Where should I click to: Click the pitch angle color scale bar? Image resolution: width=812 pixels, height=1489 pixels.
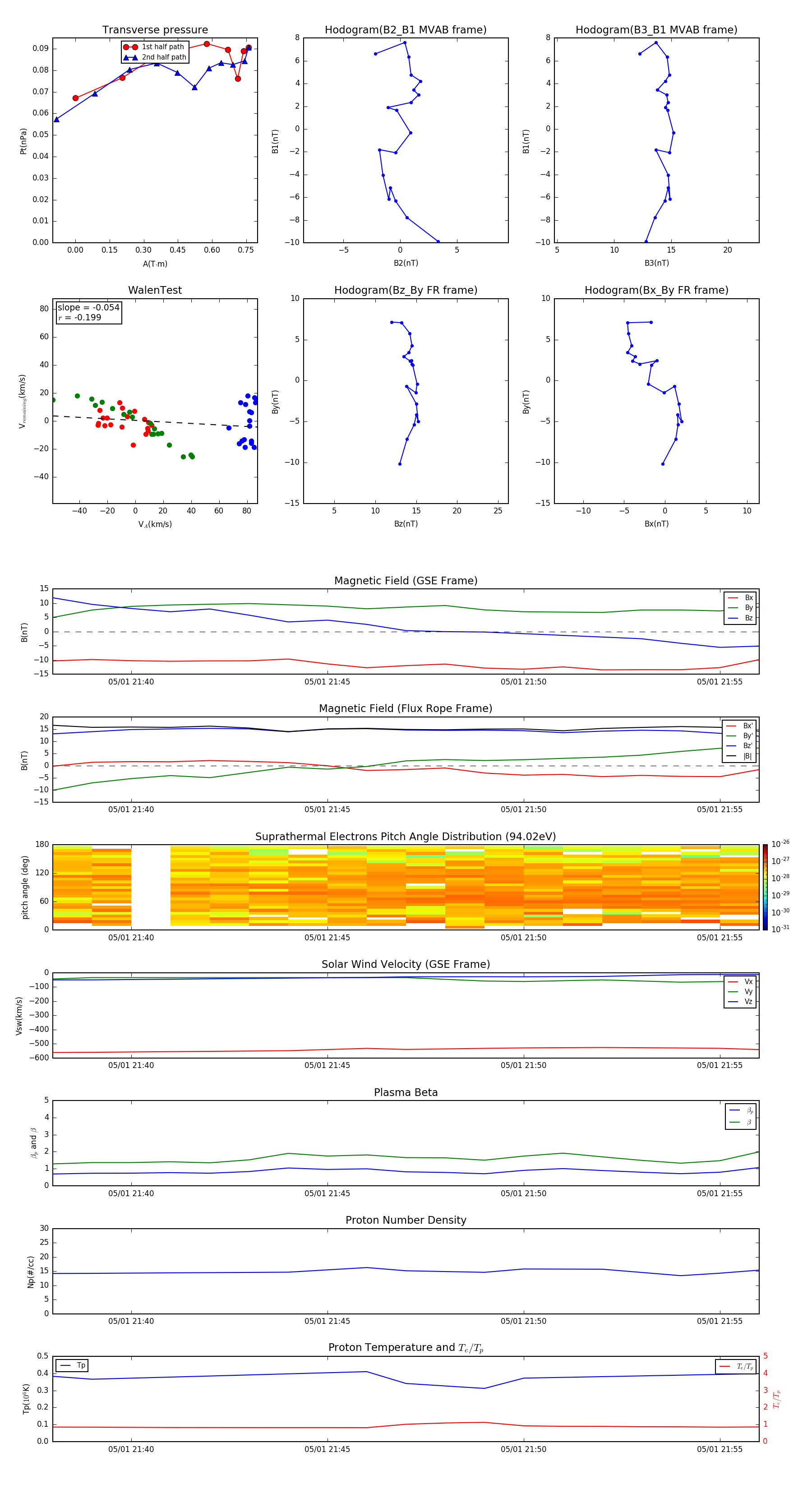tap(765, 887)
